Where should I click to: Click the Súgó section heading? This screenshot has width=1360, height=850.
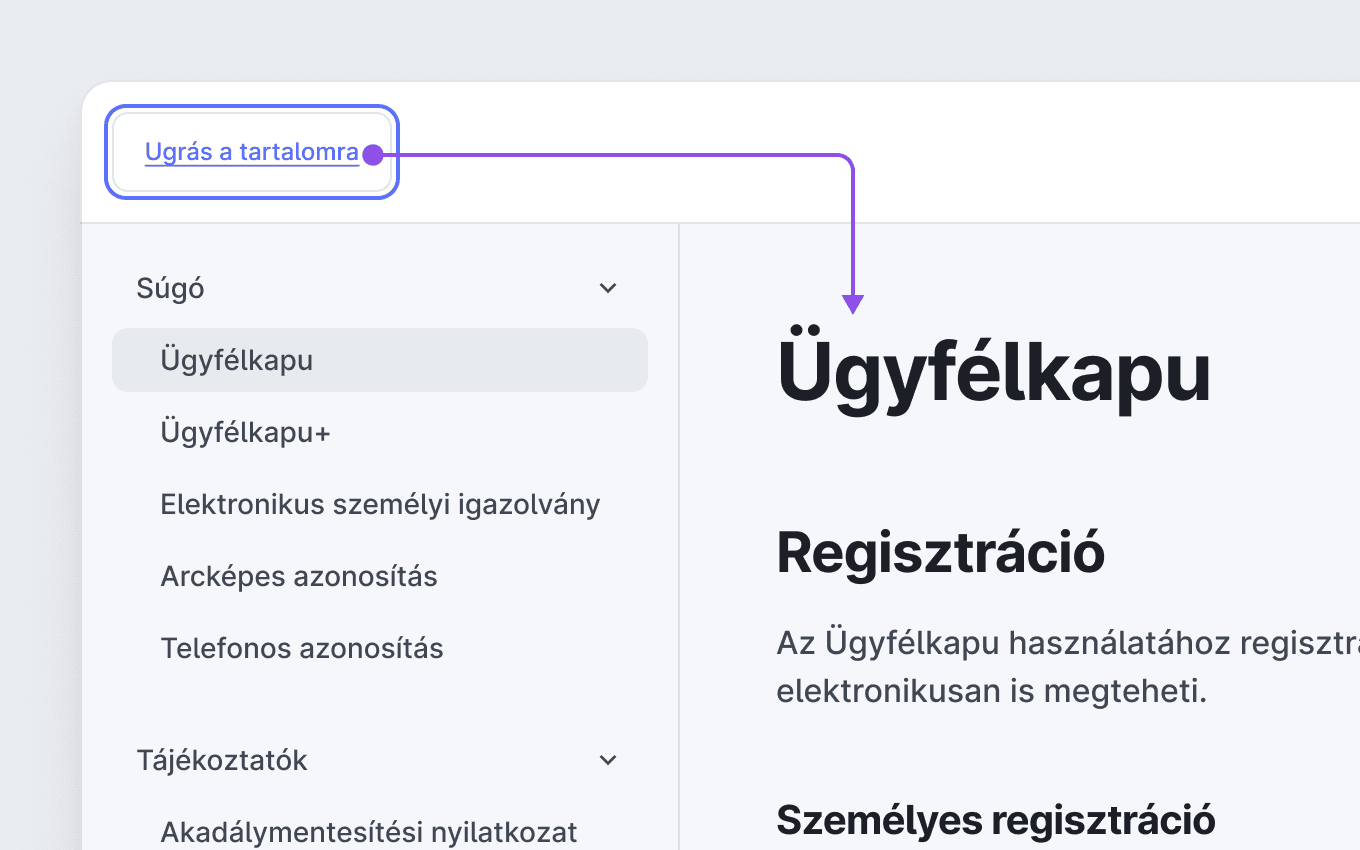point(171,289)
